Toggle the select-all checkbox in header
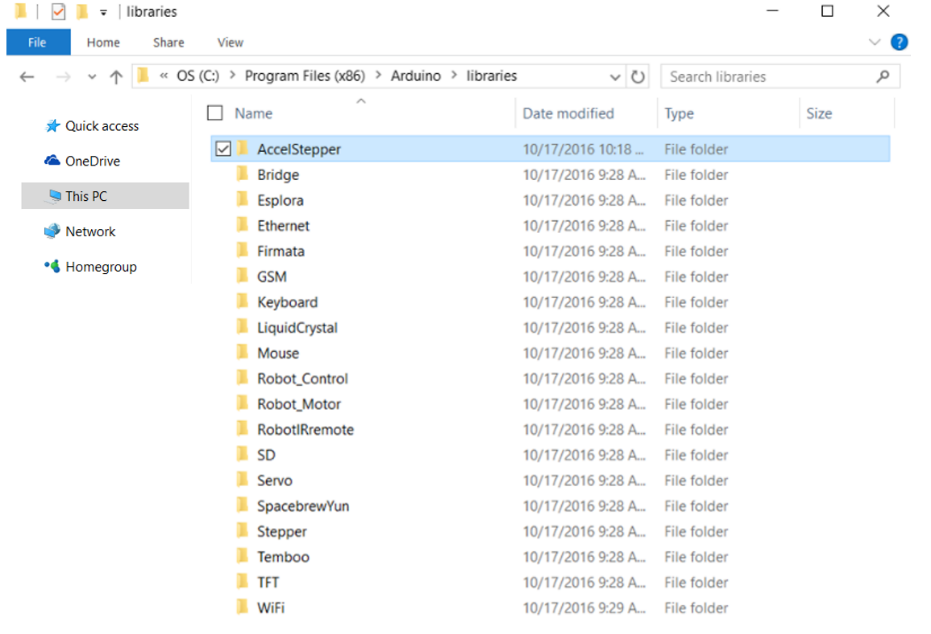931x634 pixels. point(214,113)
